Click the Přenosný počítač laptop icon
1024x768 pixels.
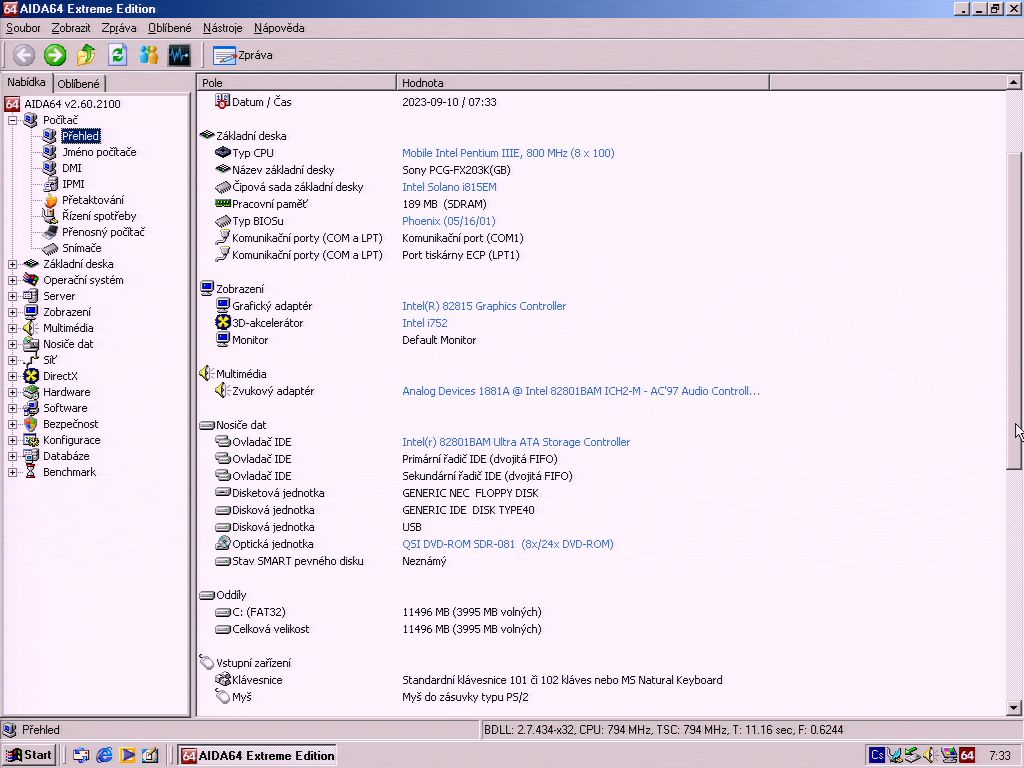[50, 232]
